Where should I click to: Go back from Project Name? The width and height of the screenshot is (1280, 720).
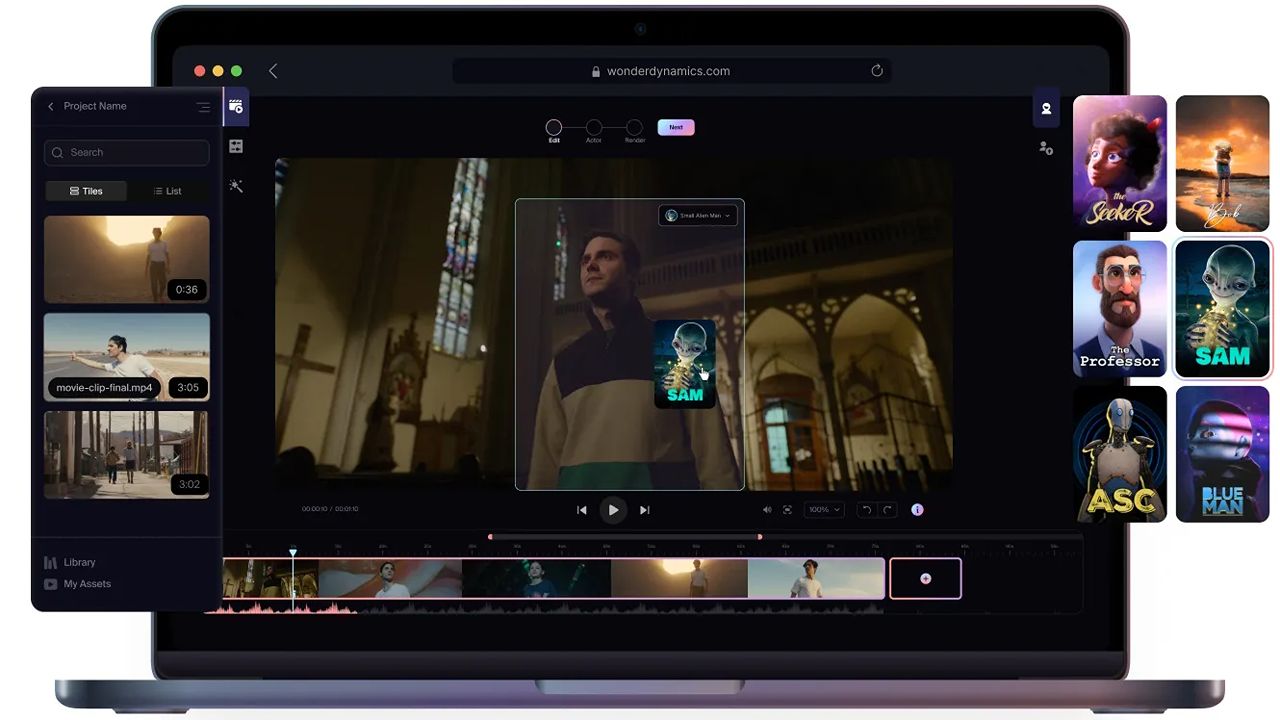coord(51,107)
